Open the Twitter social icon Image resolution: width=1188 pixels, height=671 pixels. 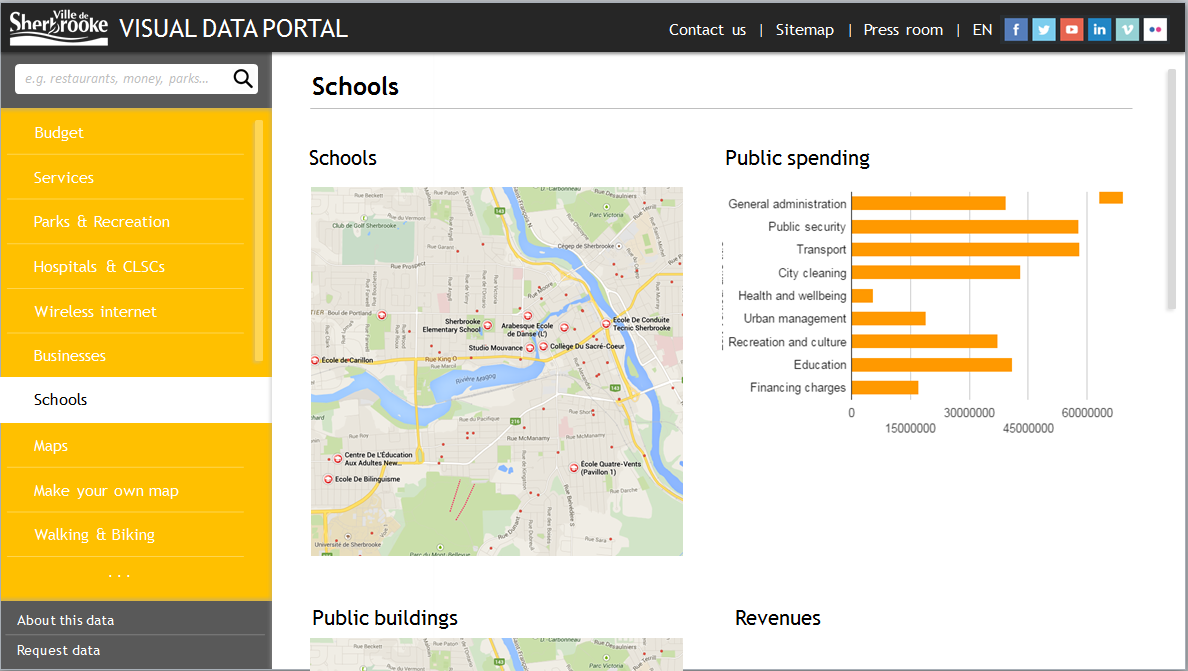tap(1043, 30)
